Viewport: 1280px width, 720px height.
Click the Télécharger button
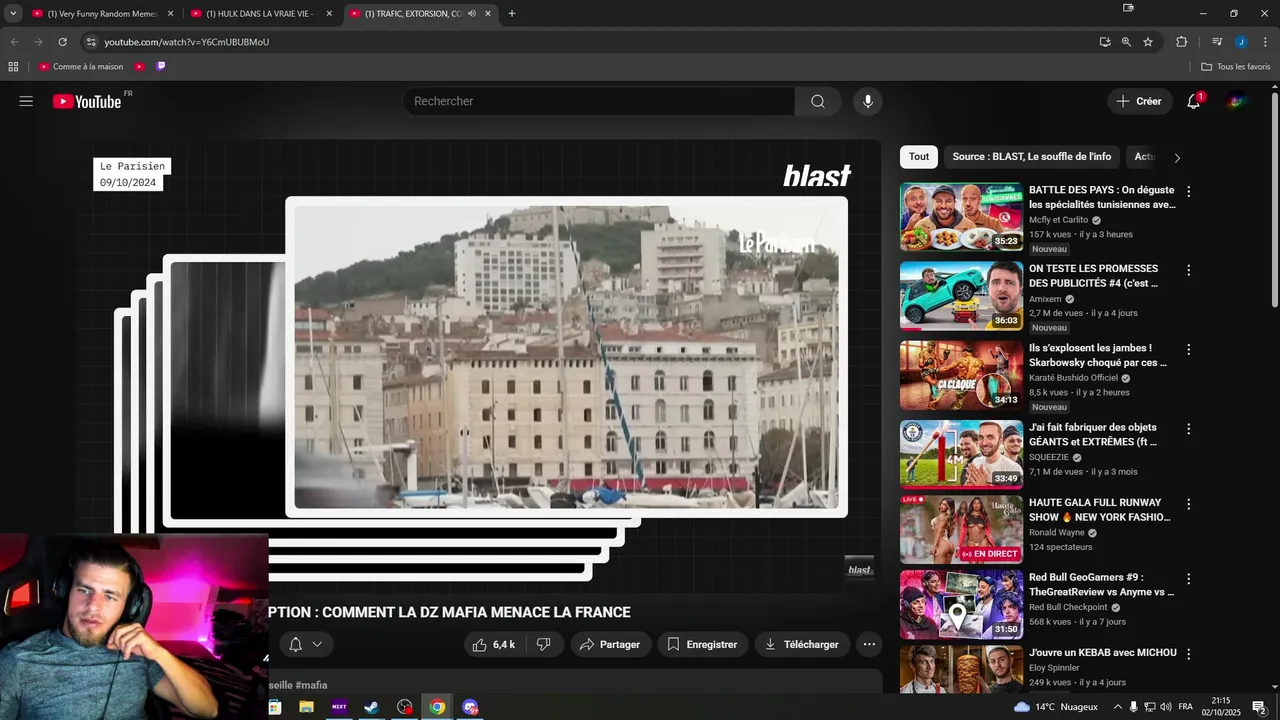(x=802, y=645)
